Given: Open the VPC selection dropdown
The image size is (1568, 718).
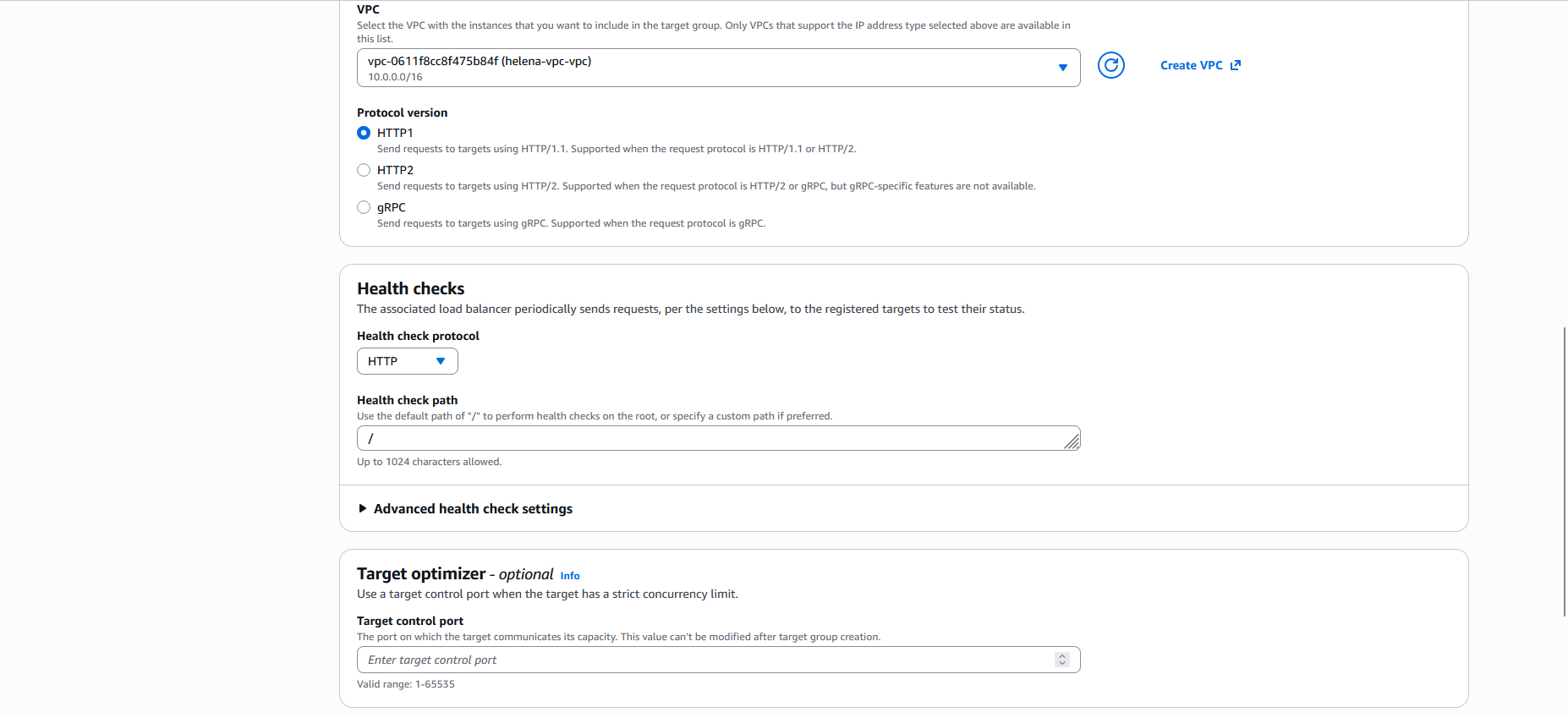Looking at the screenshot, I should pyautogui.click(x=710, y=68).
